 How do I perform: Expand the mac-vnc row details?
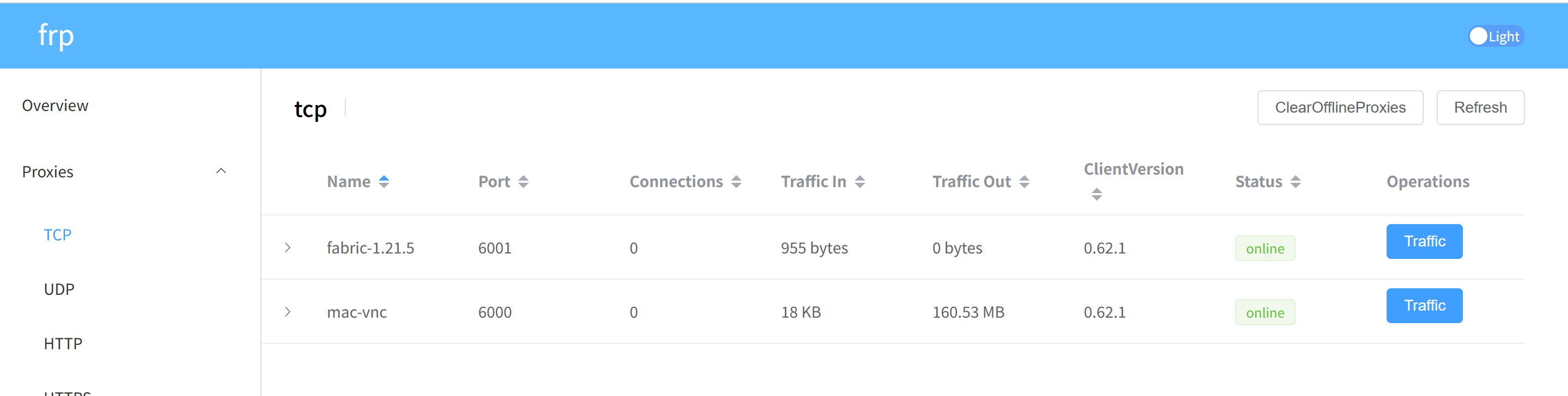pos(288,312)
